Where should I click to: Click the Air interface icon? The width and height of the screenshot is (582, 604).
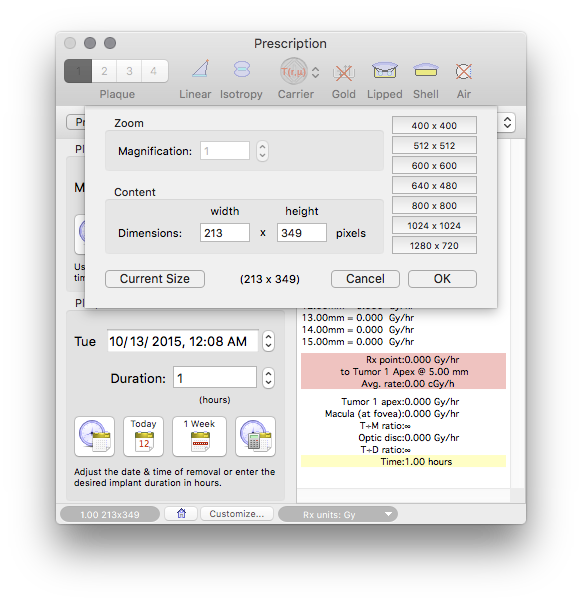click(x=463, y=71)
